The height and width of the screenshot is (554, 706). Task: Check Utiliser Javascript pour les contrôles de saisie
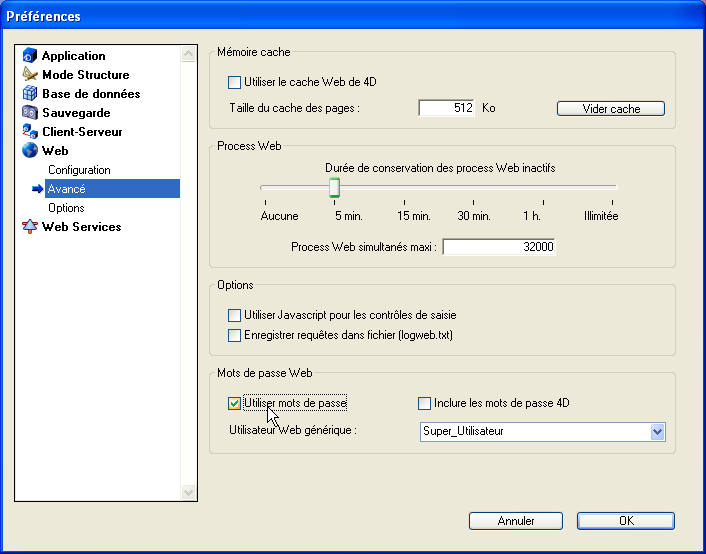pos(235,316)
